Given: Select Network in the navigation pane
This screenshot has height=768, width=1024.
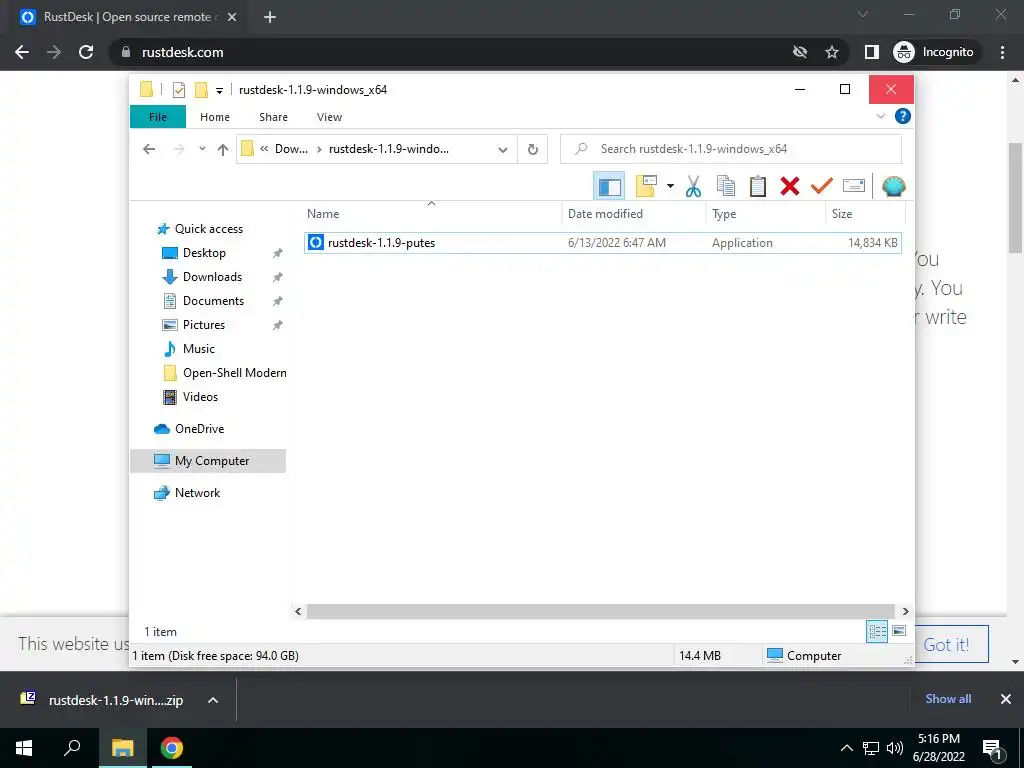Looking at the screenshot, I should click(197, 493).
